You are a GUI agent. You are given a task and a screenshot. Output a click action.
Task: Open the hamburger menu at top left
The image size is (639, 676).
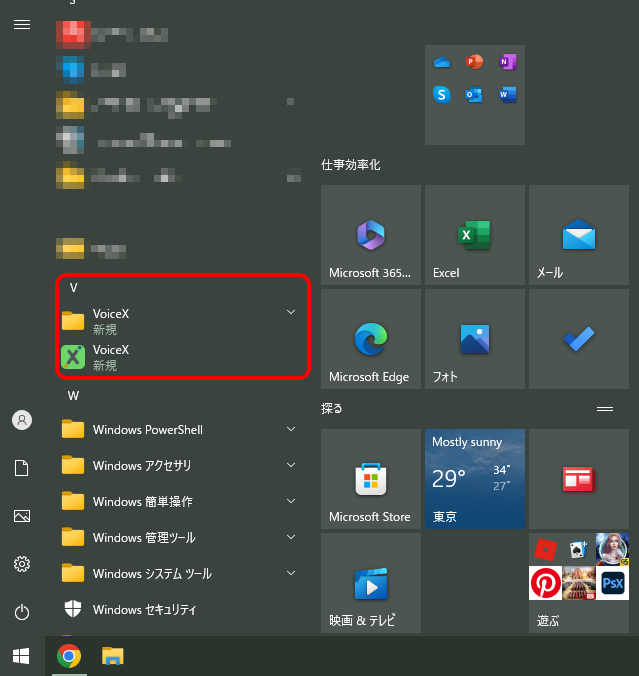tap(21, 24)
